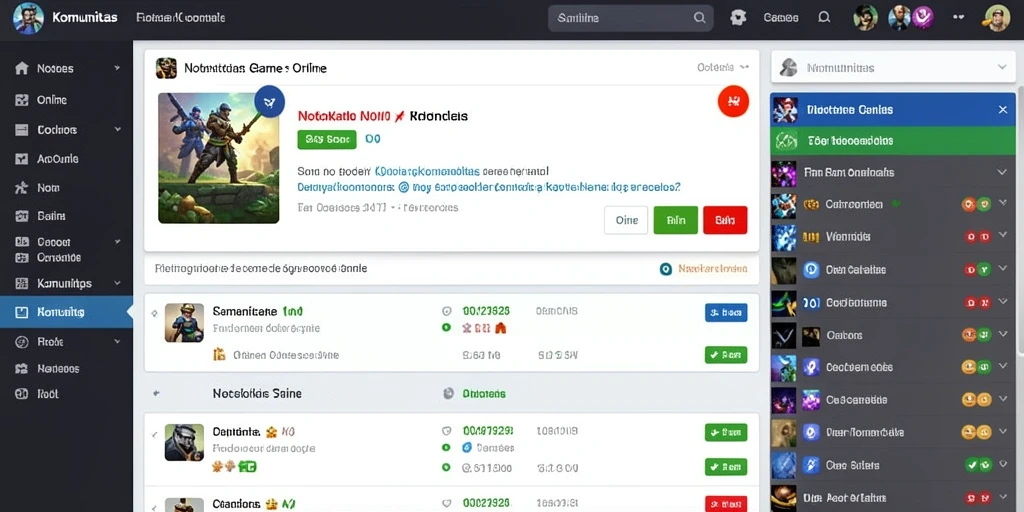The image size is (1024, 512).
Task: Select the Kamunitps sidebar label
Action: 64,283
